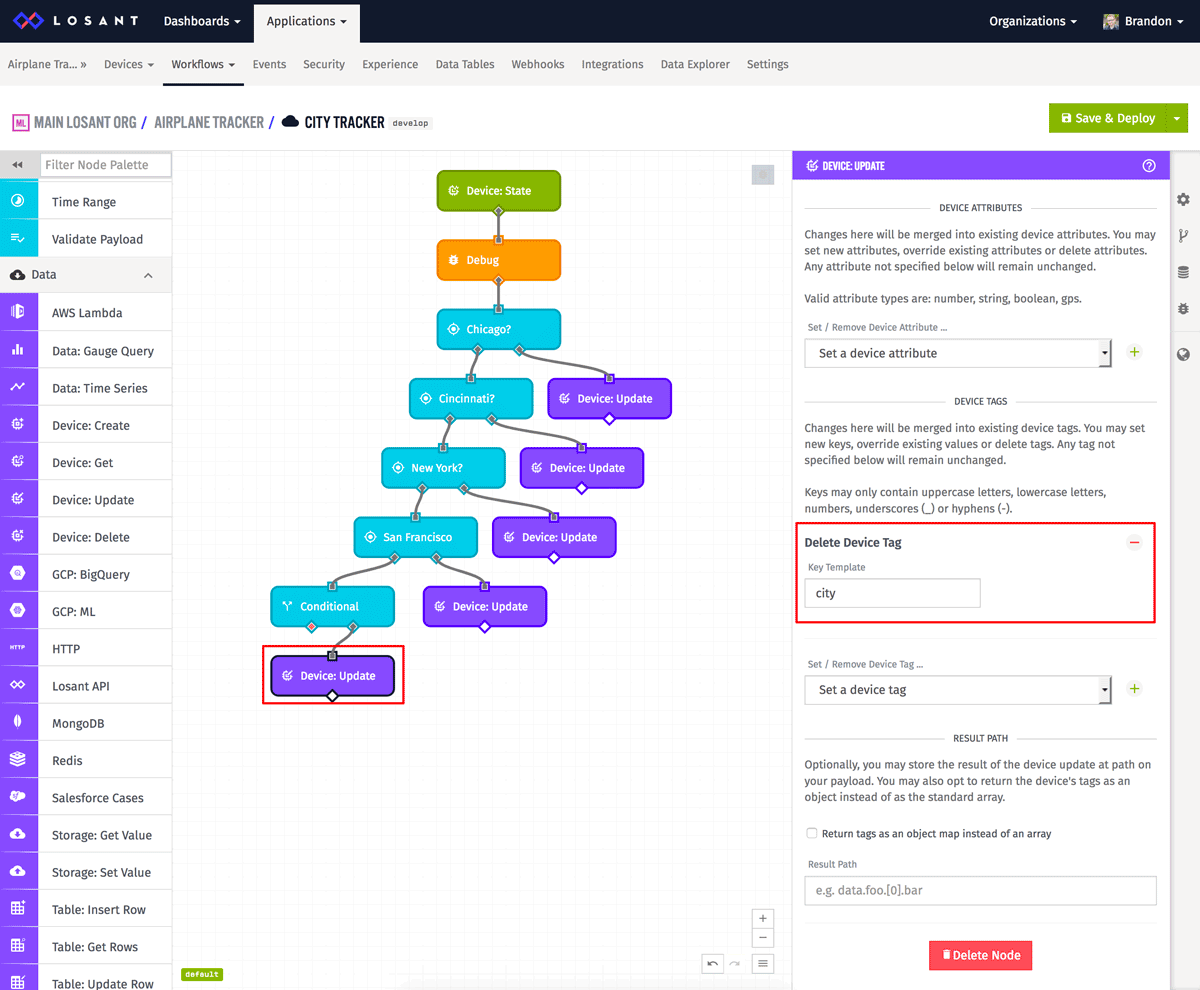This screenshot has height=990, width=1200.
Task: Click the green plus to add a device attribute
Action: [x=1134, y=352]
